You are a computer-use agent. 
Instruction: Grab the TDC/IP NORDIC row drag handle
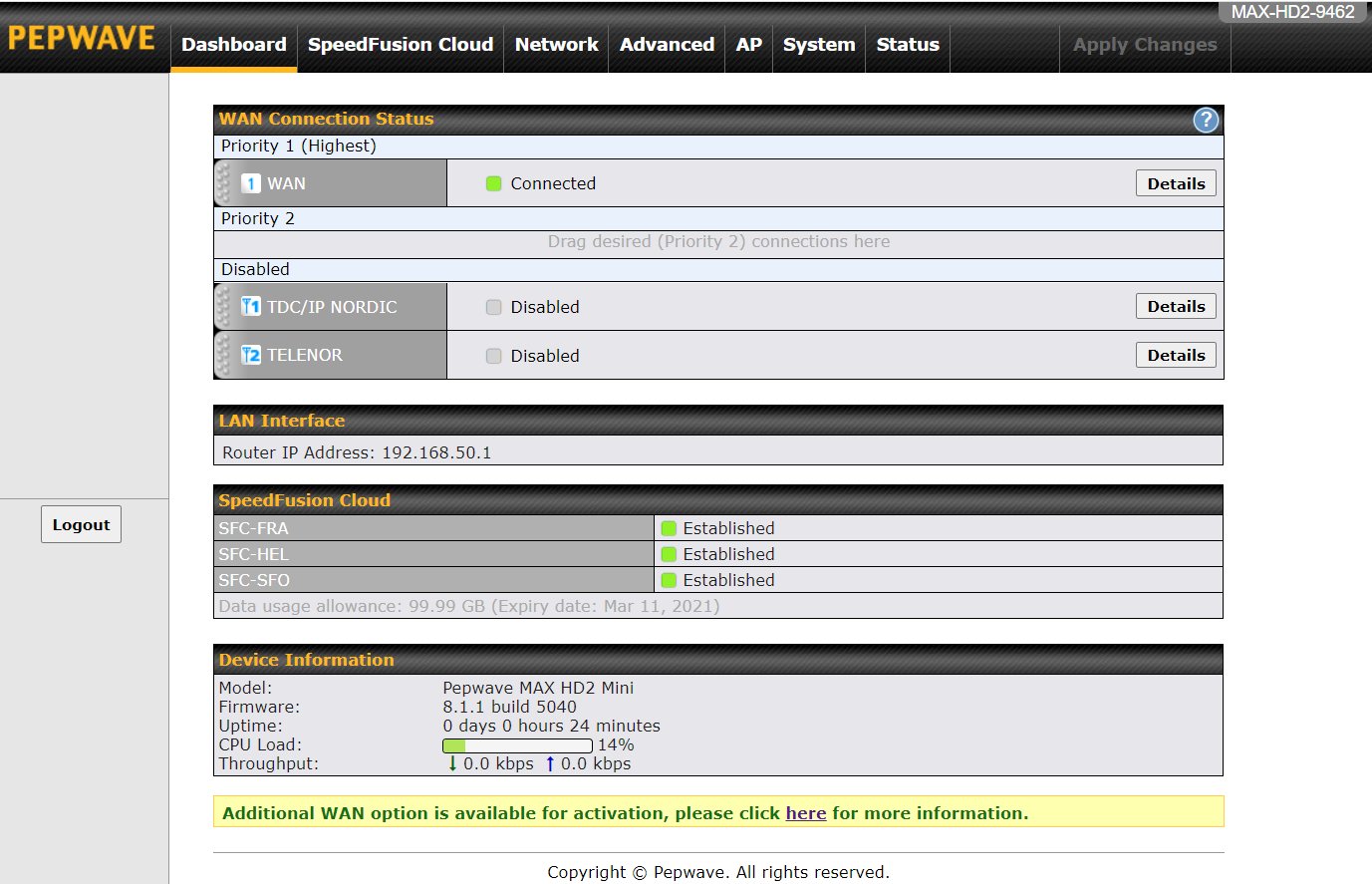coord(223,307)
